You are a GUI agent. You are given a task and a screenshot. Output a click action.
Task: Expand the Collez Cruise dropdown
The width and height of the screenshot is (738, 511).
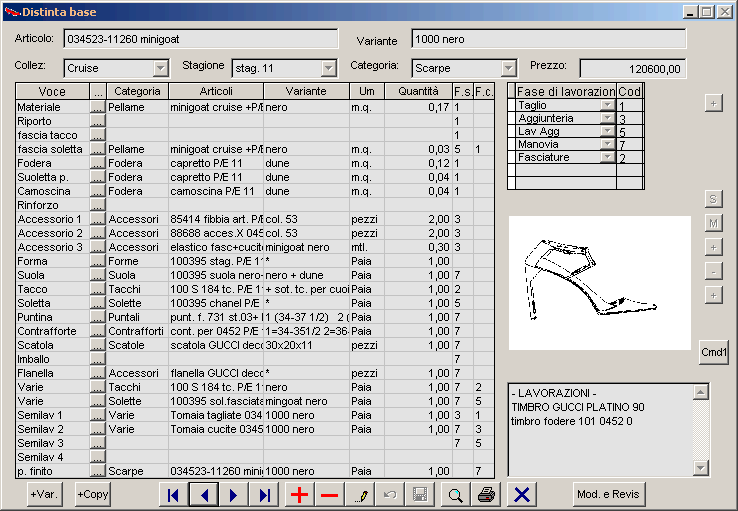pyautogui.click(x=160, y=68)
